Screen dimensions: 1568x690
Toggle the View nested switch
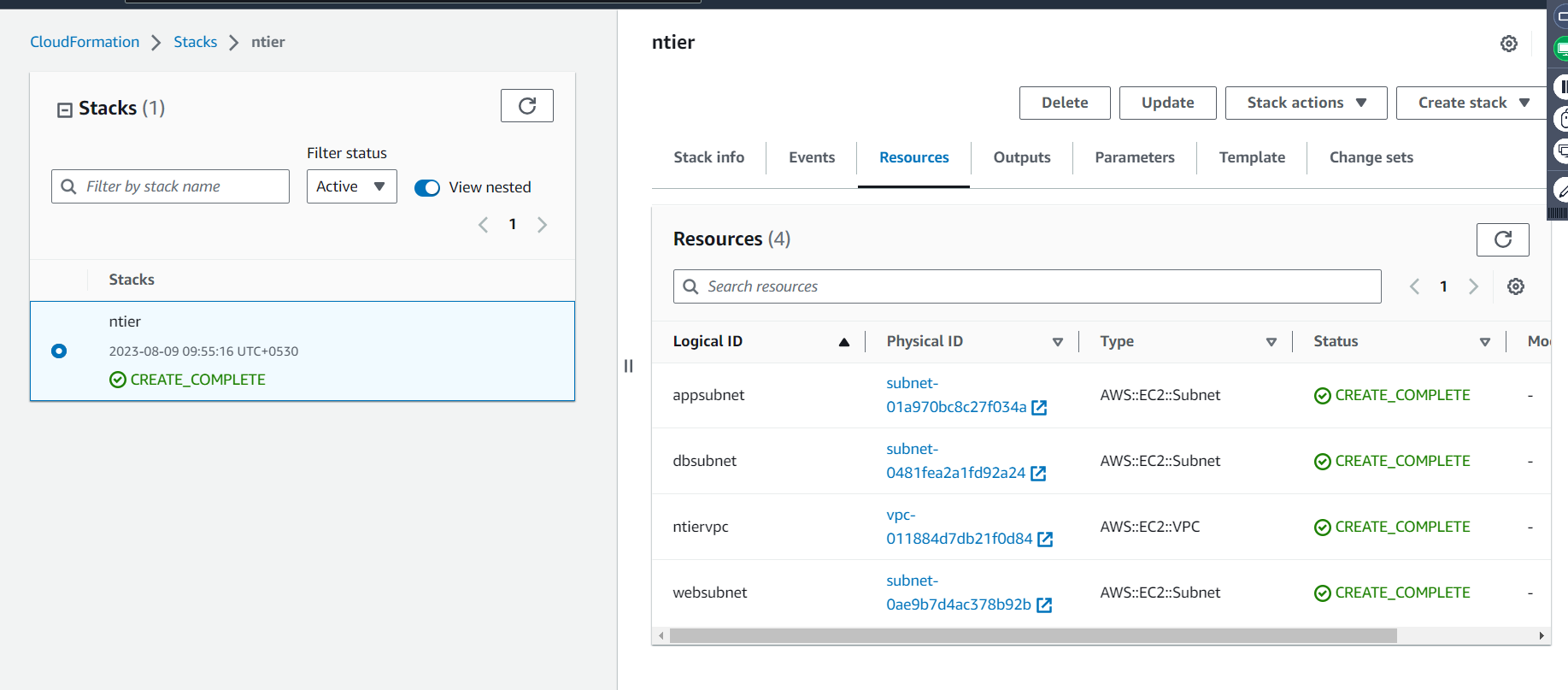click(x=427, y=188)
